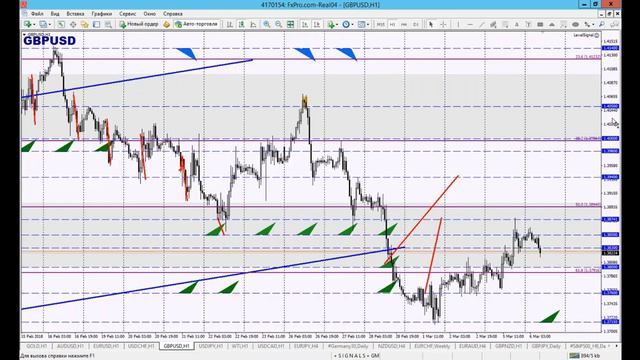Screen dimensions: 640x360
Task: Click the Новый ордер button
Action: [139, 24]
